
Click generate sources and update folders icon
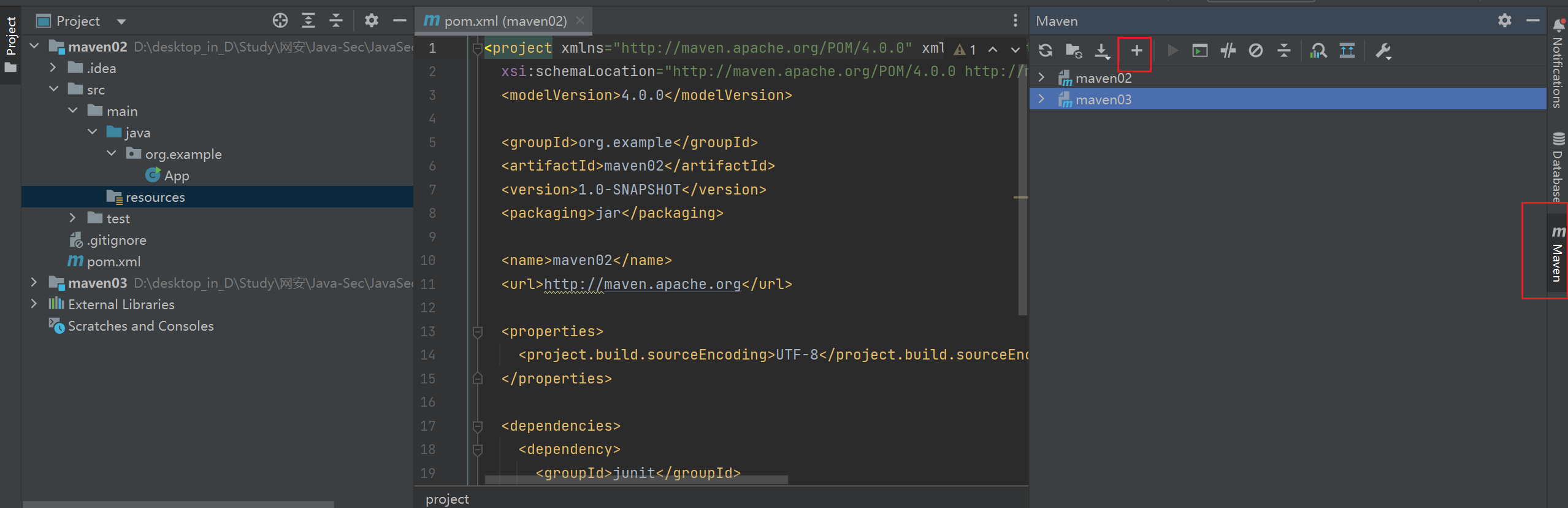1074,51
